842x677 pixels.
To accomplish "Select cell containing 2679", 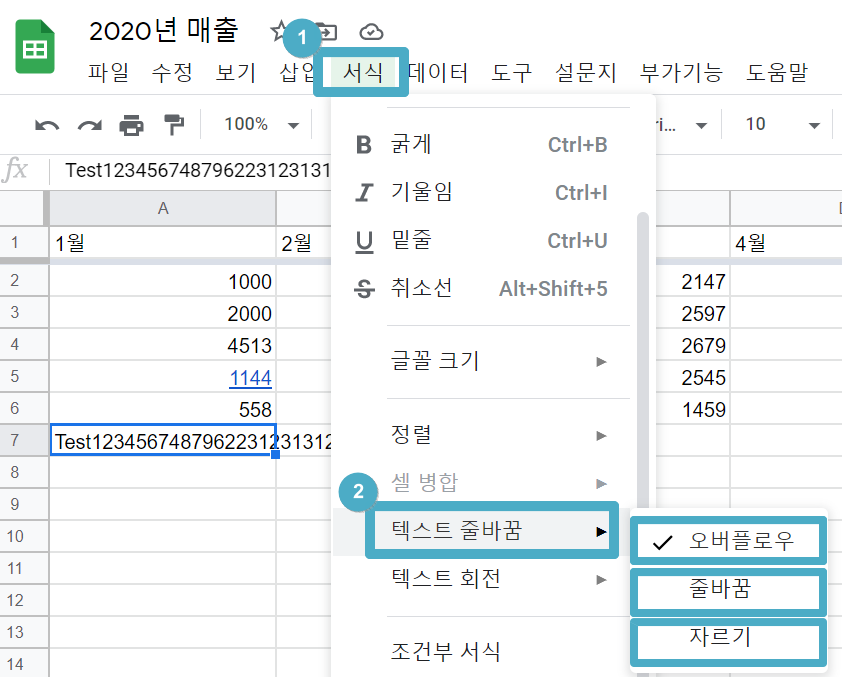I will (x=692, y=345).
